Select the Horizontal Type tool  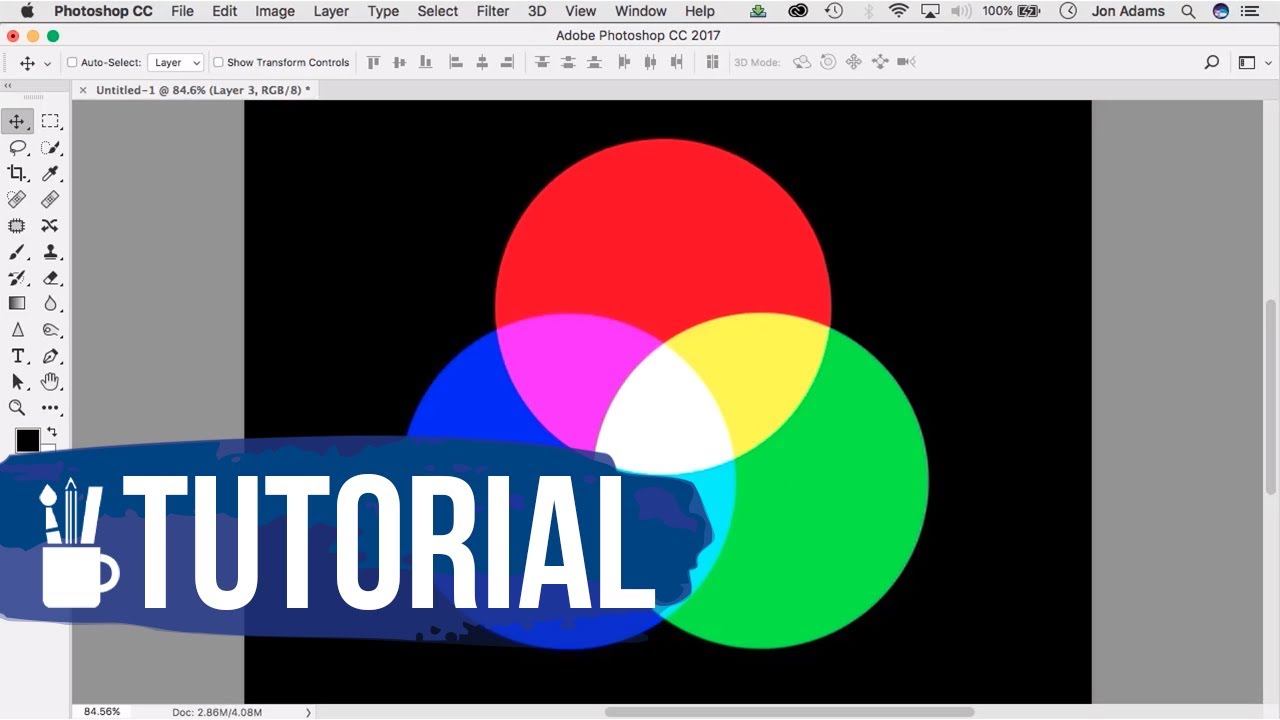[17, 356]
